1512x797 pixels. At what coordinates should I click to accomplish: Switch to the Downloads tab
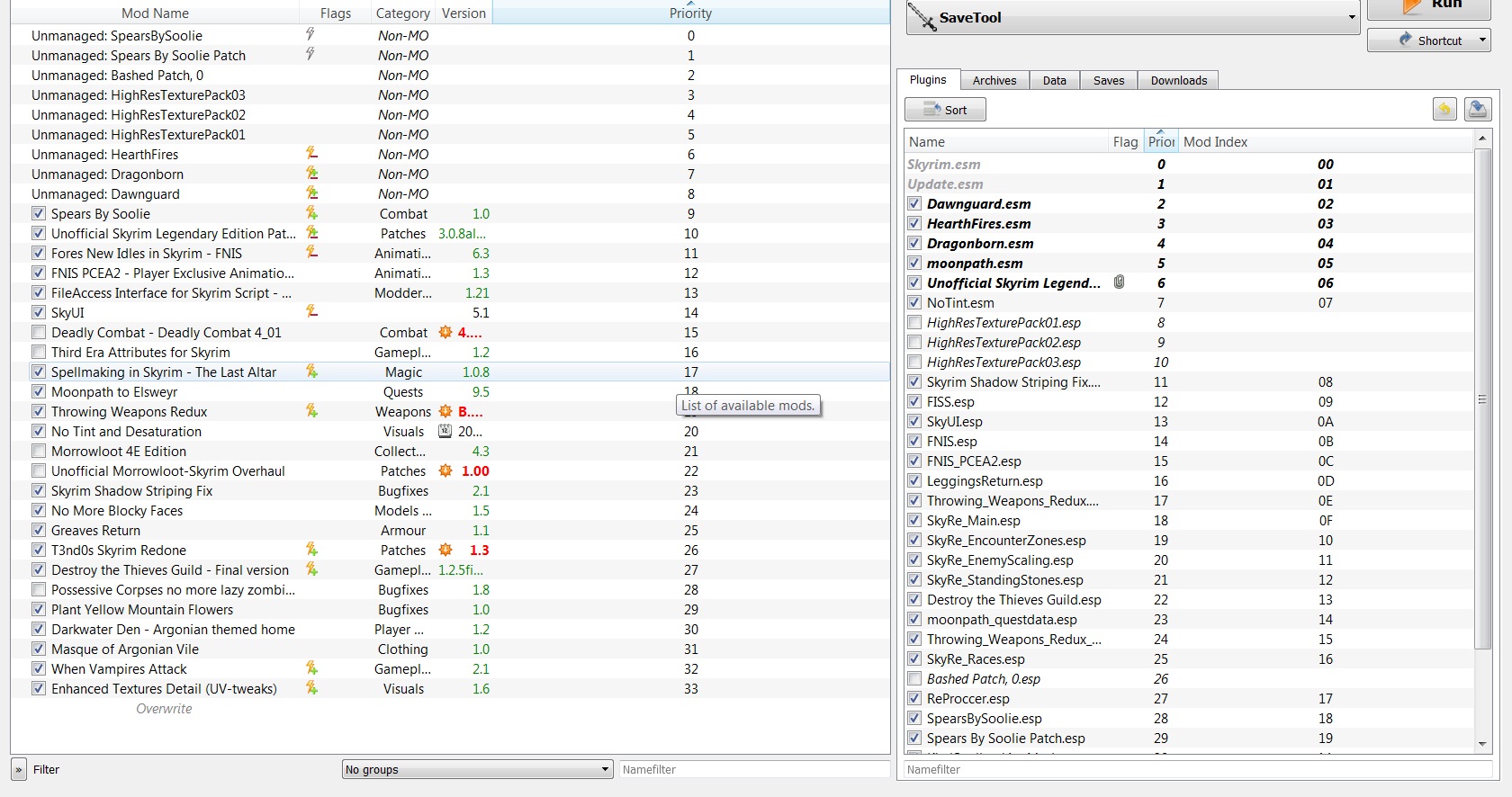click(1179, 80)
